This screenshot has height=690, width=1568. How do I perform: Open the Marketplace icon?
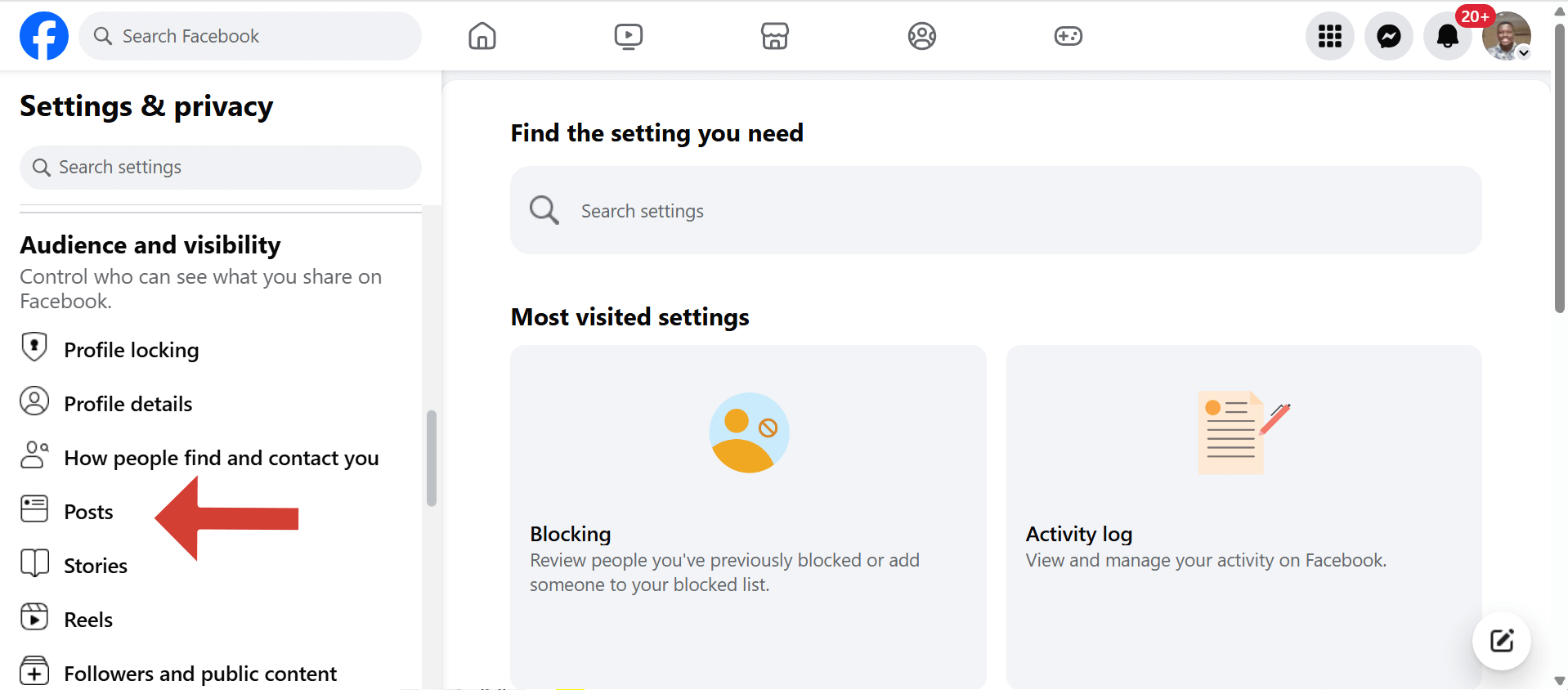tap(775, 36)
